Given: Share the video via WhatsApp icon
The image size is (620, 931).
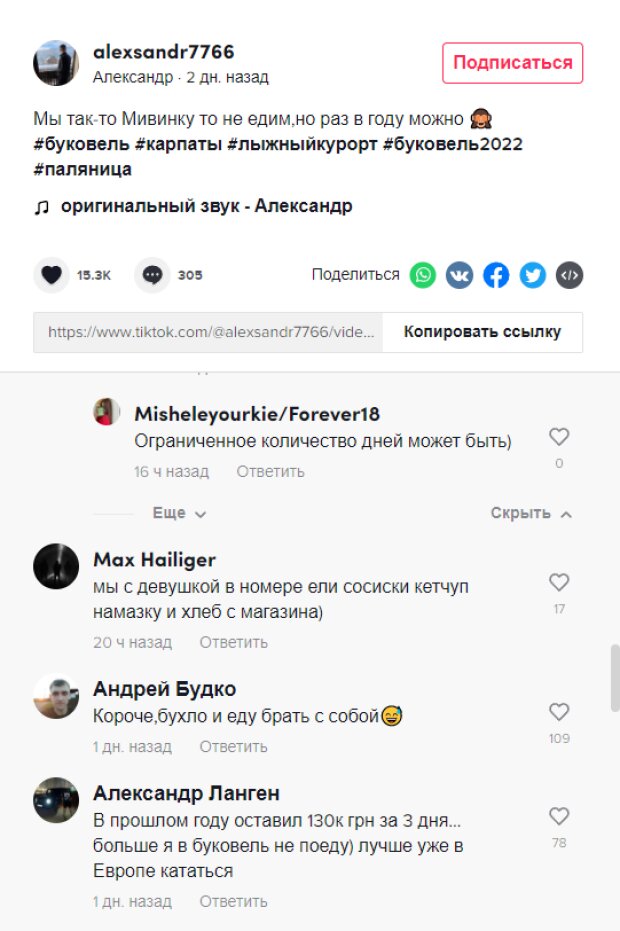Looking at the screenshot, I should pyautogui.click(x=423, y=275).
